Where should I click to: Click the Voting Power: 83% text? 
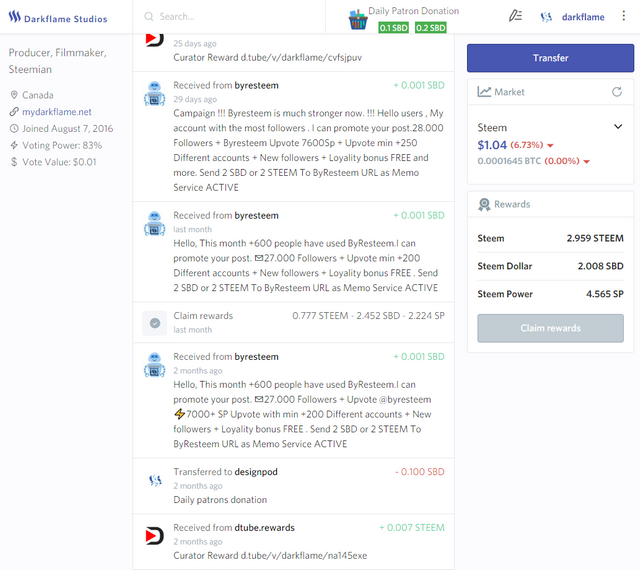(x=62, y=145)
